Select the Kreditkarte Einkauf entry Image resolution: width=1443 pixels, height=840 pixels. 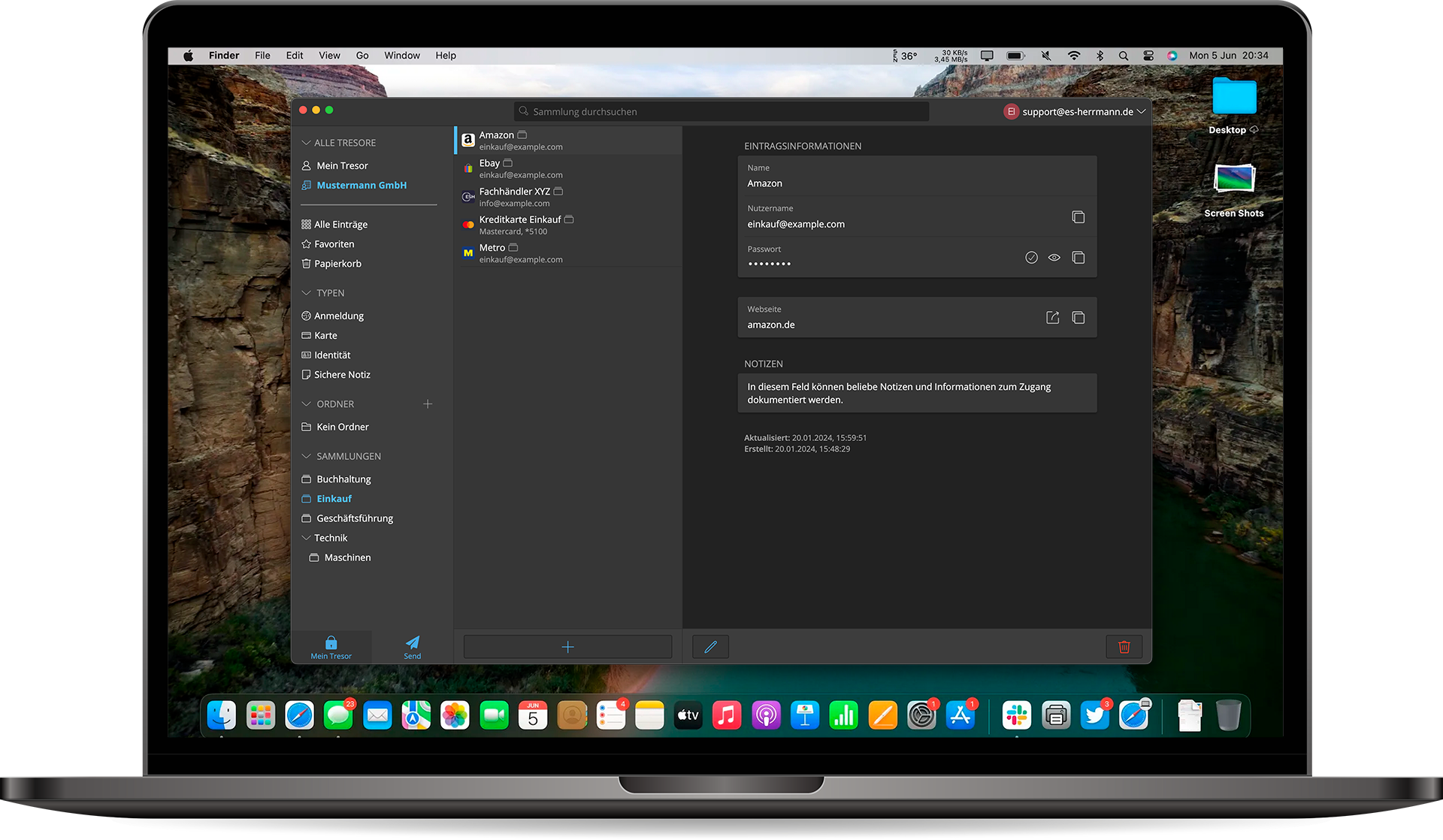[x=568, y=225]
